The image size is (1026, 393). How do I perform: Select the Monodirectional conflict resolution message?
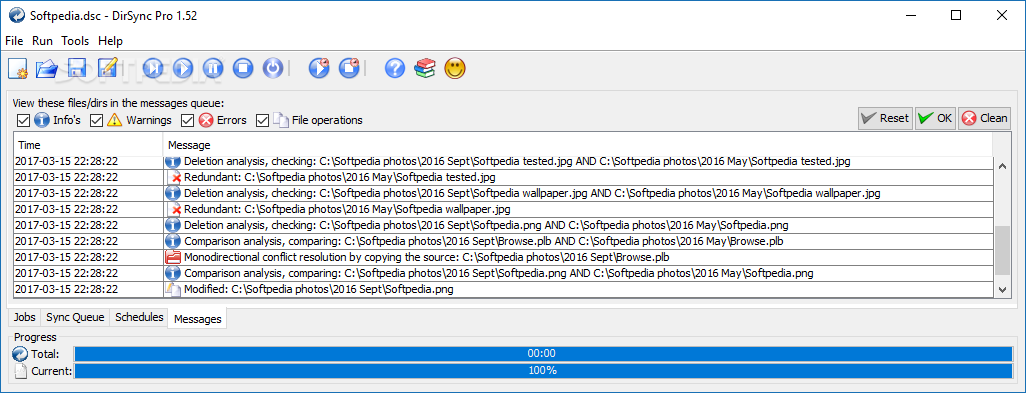578,257
